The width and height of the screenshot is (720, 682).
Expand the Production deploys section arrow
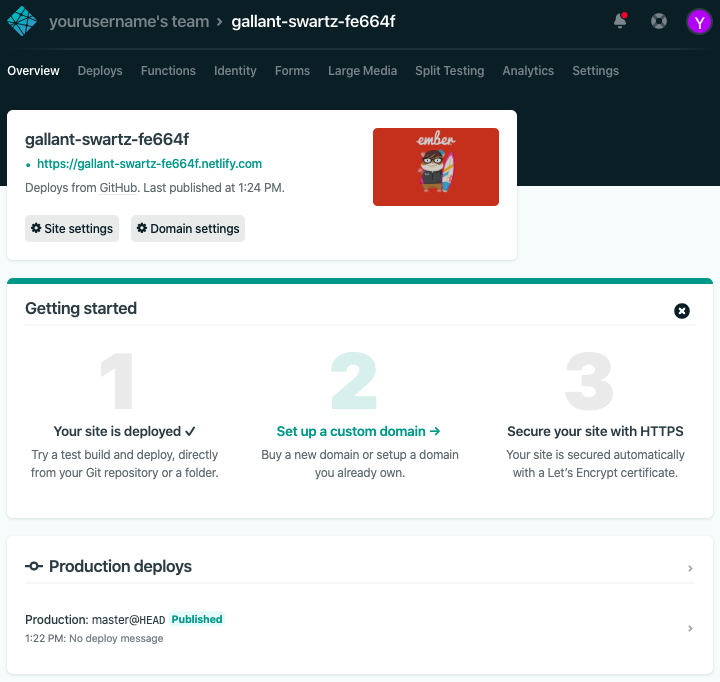coord(690,568)
